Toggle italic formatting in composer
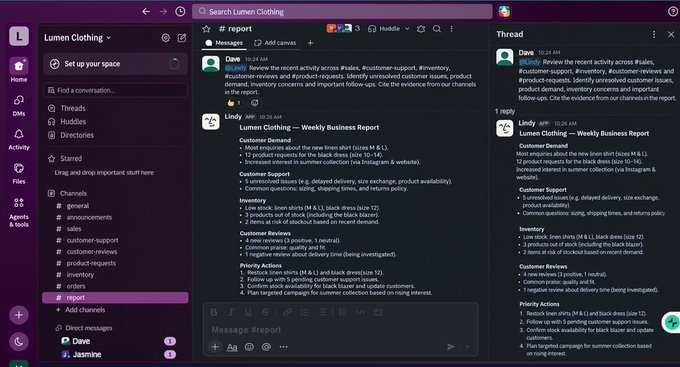 231,312
